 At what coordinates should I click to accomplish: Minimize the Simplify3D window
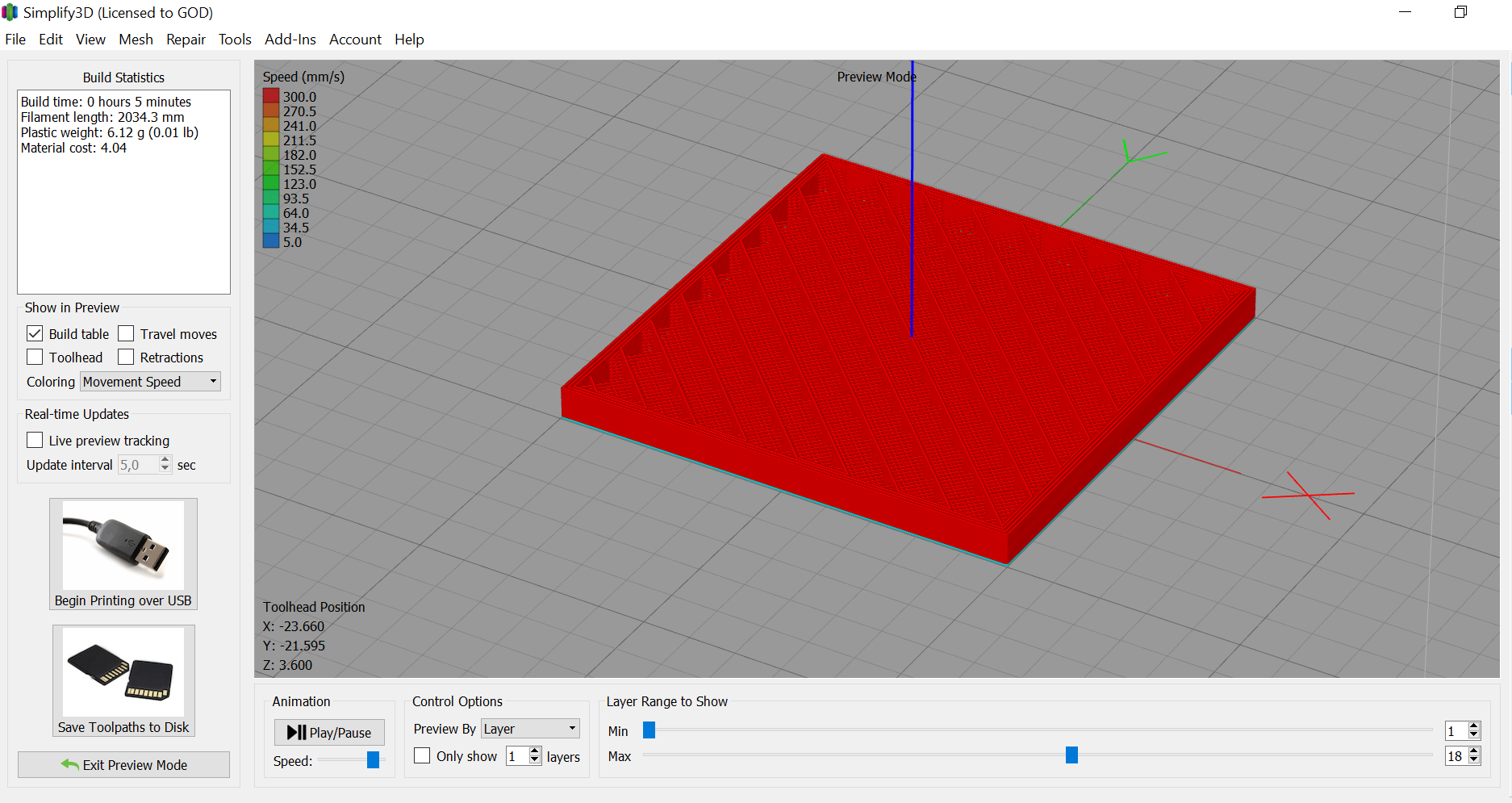pyautogui.click(x=1405, y=12)
